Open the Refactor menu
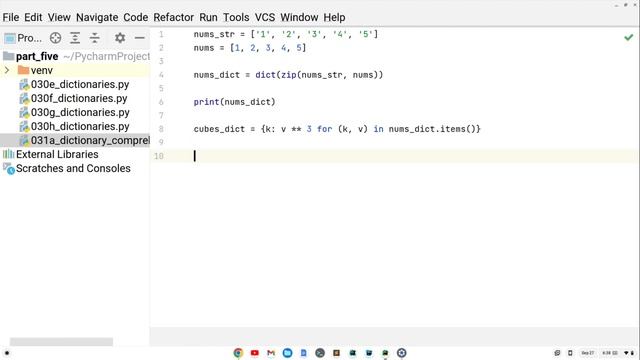This screenshot has height=360, width=640. [173, 18]
